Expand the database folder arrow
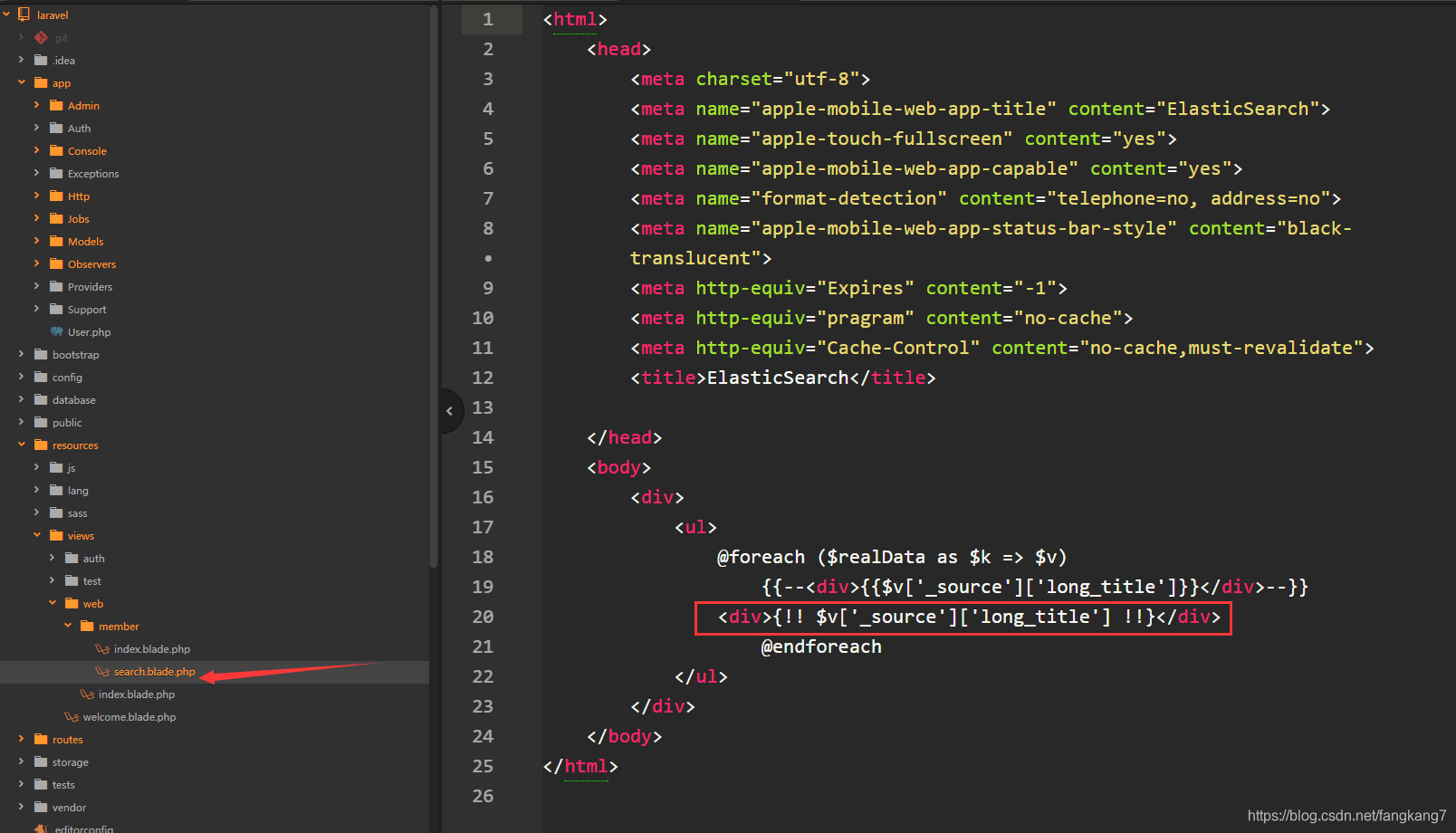 point(22,399)
